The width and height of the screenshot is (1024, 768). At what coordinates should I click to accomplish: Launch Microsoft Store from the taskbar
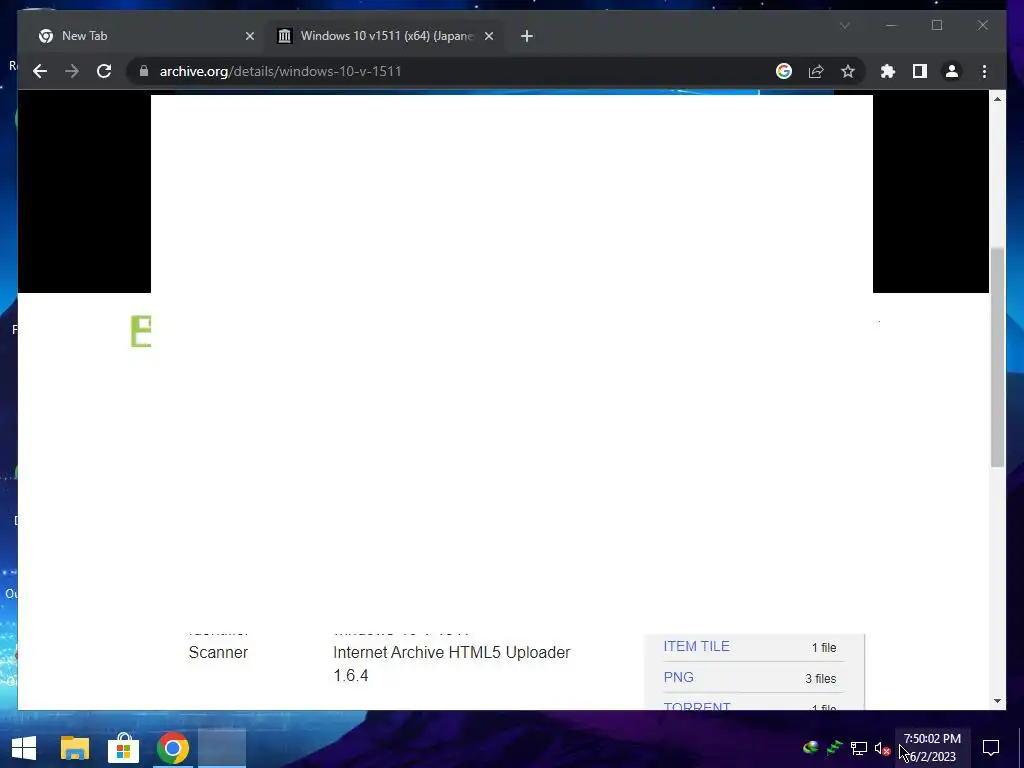point(123,748)
